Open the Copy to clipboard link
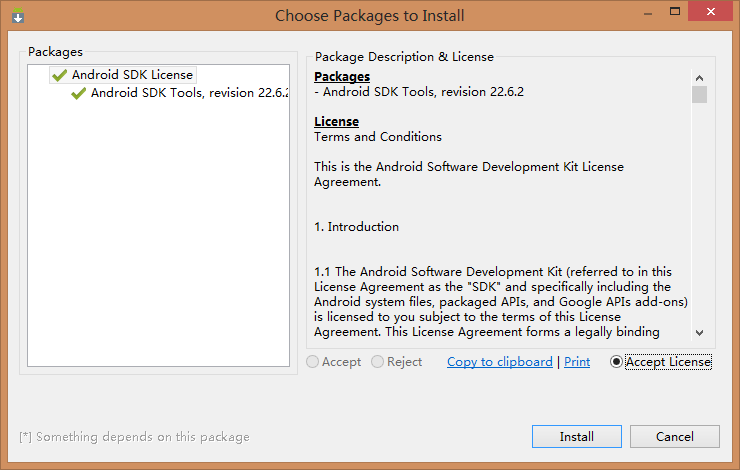Screen dimensions: 740x470 point(500,362)
